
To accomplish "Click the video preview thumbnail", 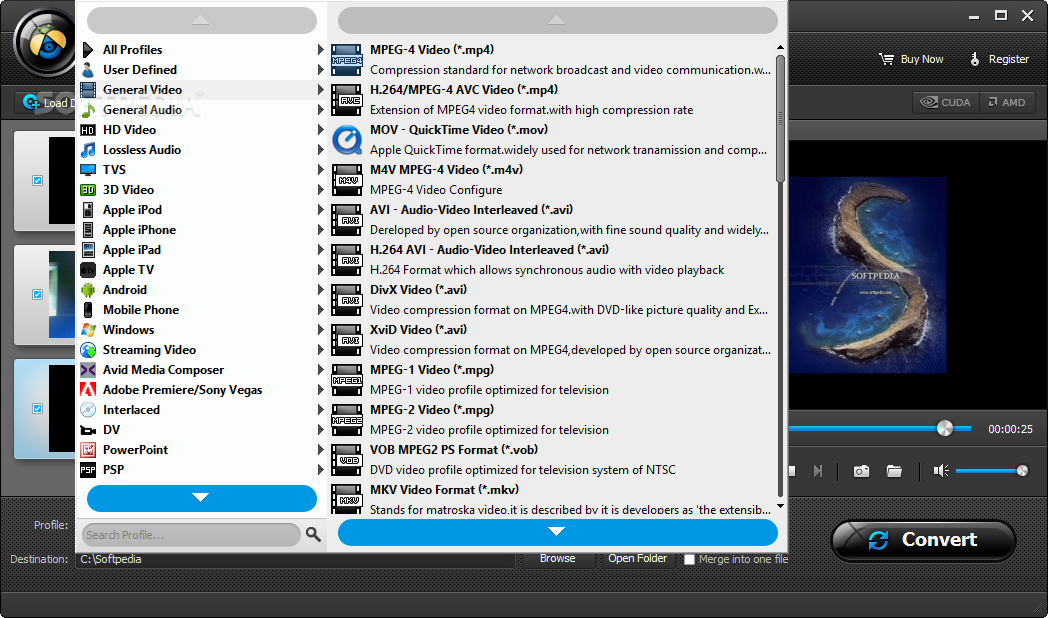I will (x=868, y=275).
